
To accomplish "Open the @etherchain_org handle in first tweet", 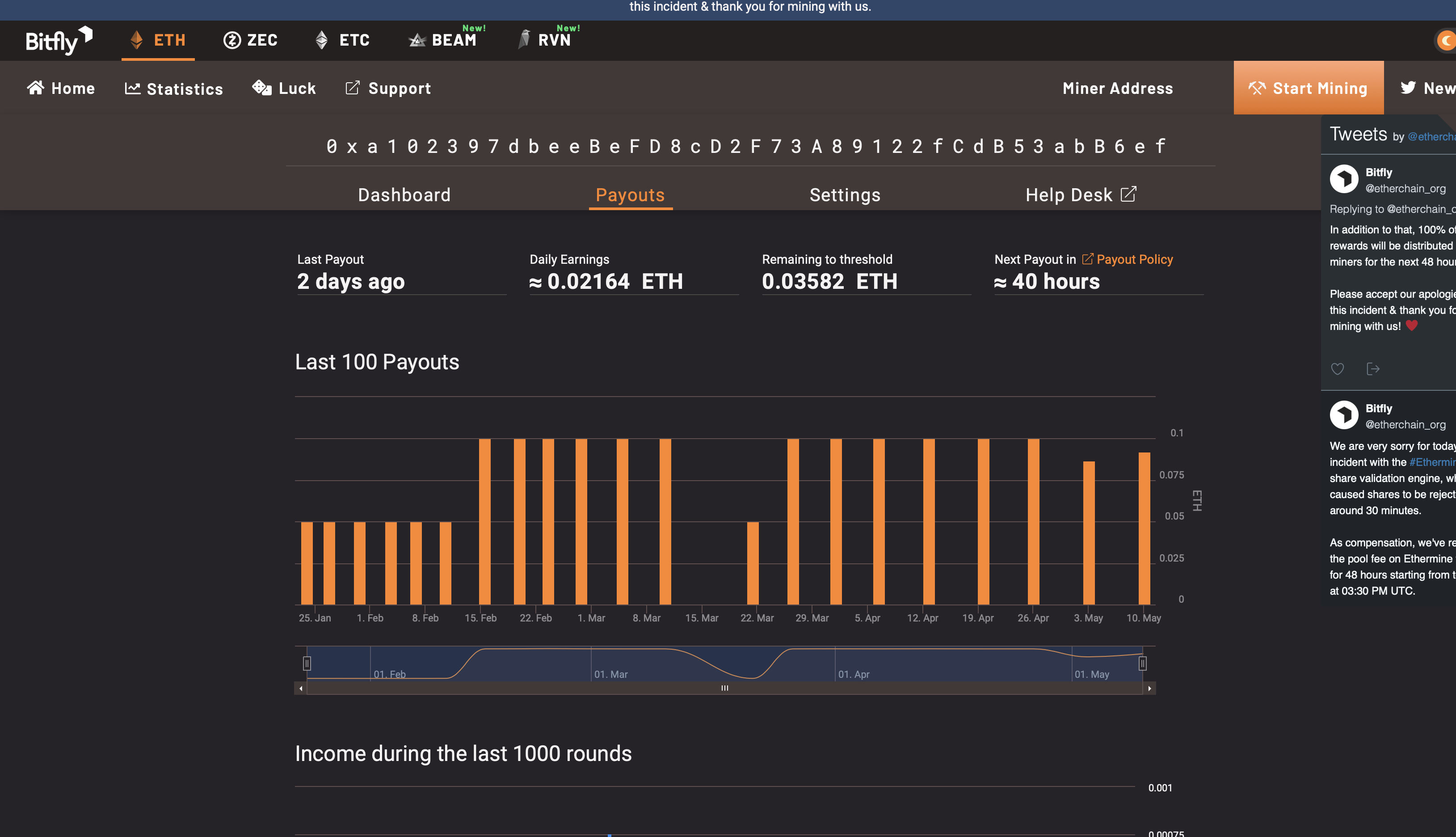I will pyautogui.click(x=1405, y=189).
